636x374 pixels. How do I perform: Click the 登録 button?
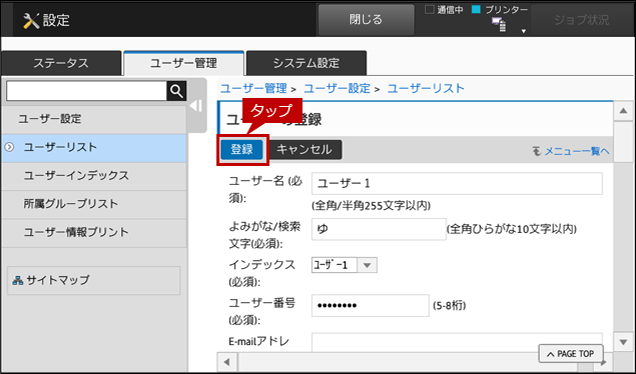(x=242, y=149)
